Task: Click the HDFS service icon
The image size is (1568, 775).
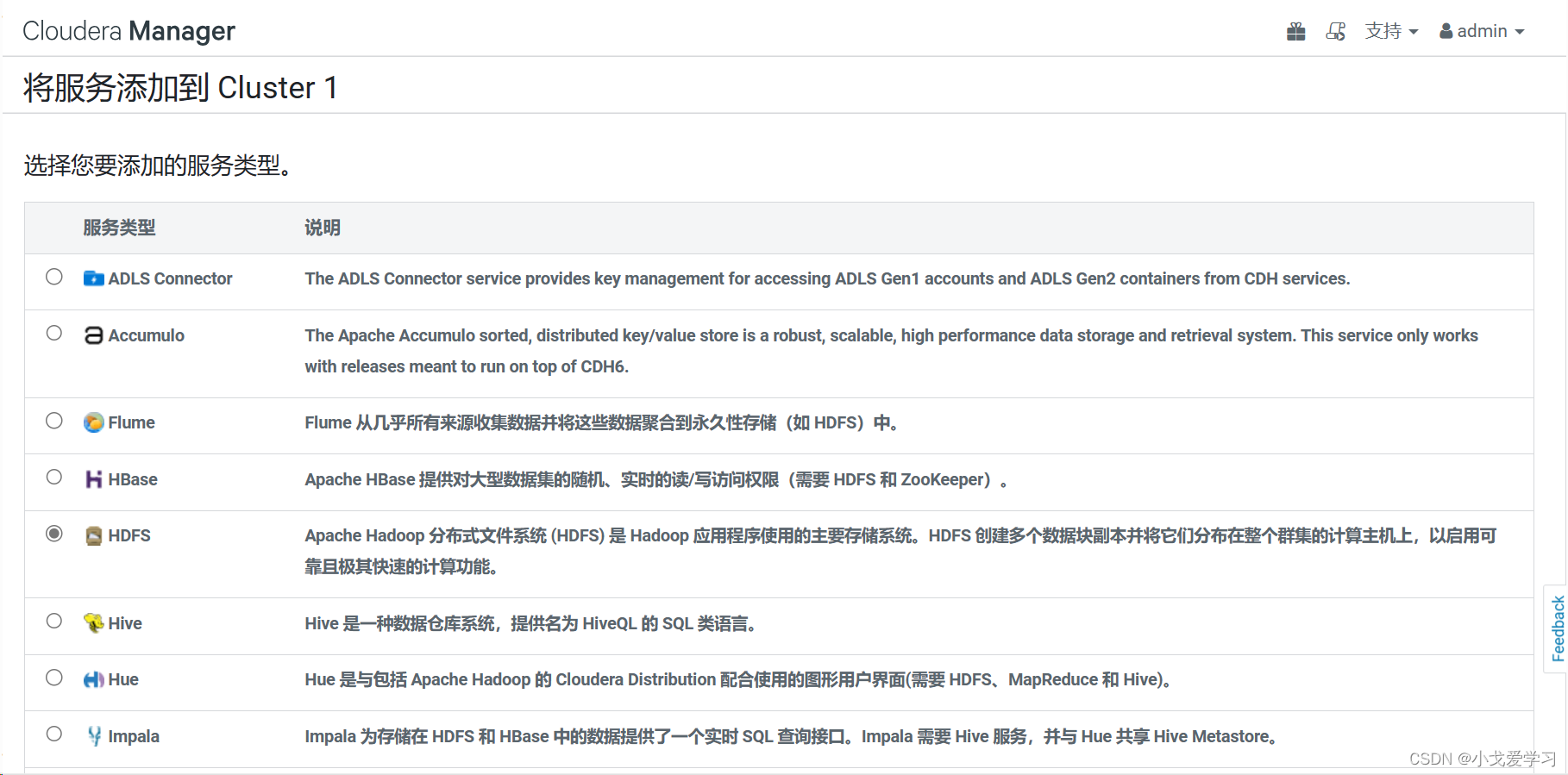Action: tap(94, 535)
